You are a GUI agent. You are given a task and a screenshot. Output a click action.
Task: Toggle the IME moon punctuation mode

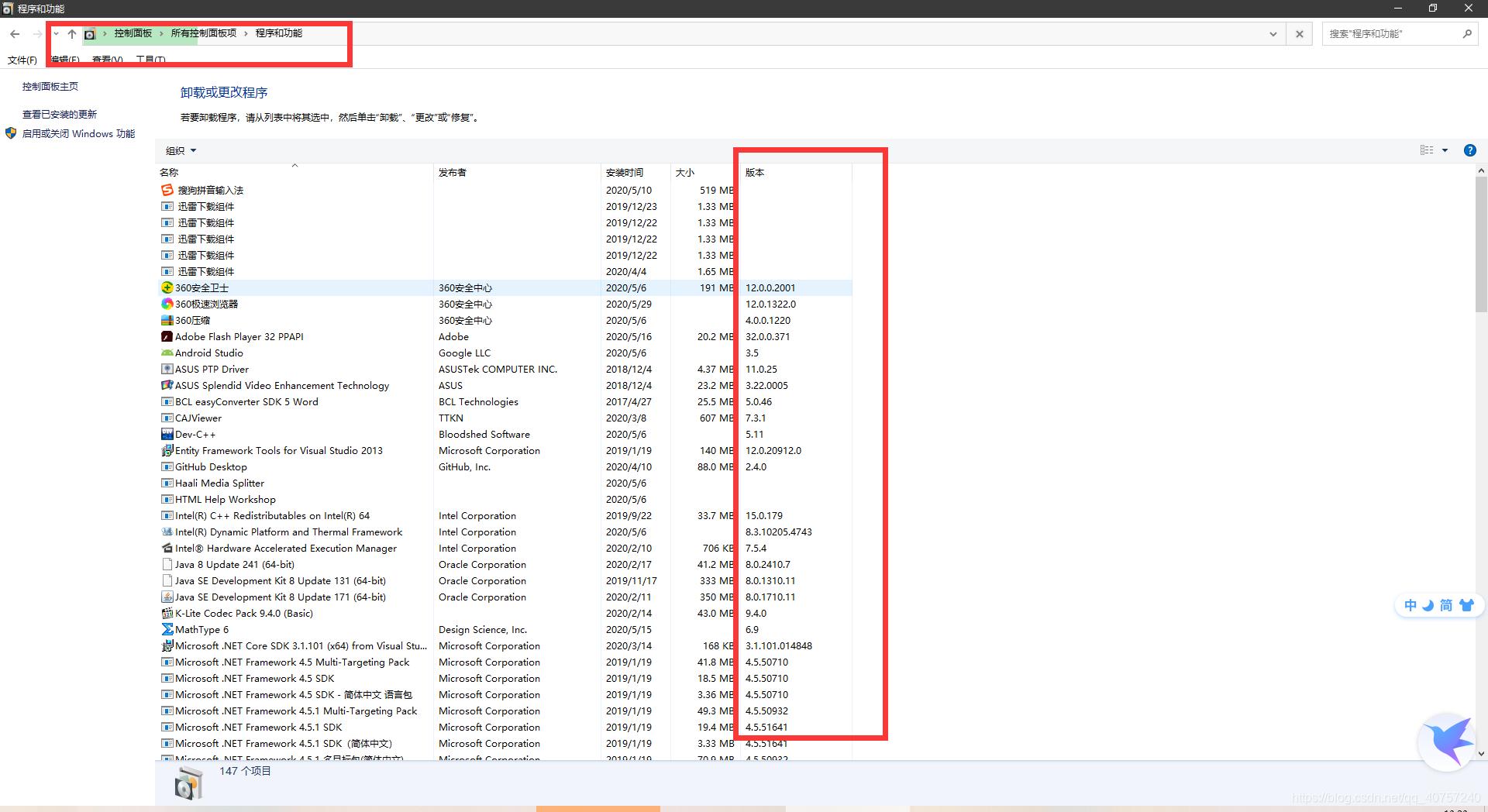tap(1428, 605)
